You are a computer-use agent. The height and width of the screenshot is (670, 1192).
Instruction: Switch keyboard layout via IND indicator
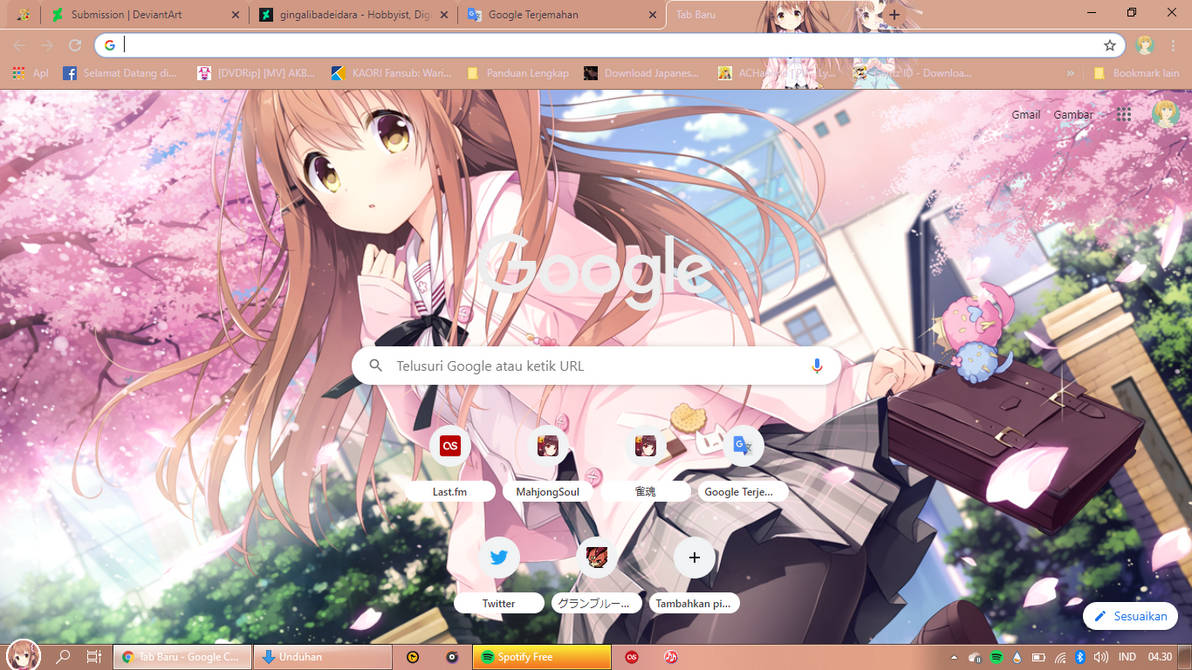point(1127,657)
